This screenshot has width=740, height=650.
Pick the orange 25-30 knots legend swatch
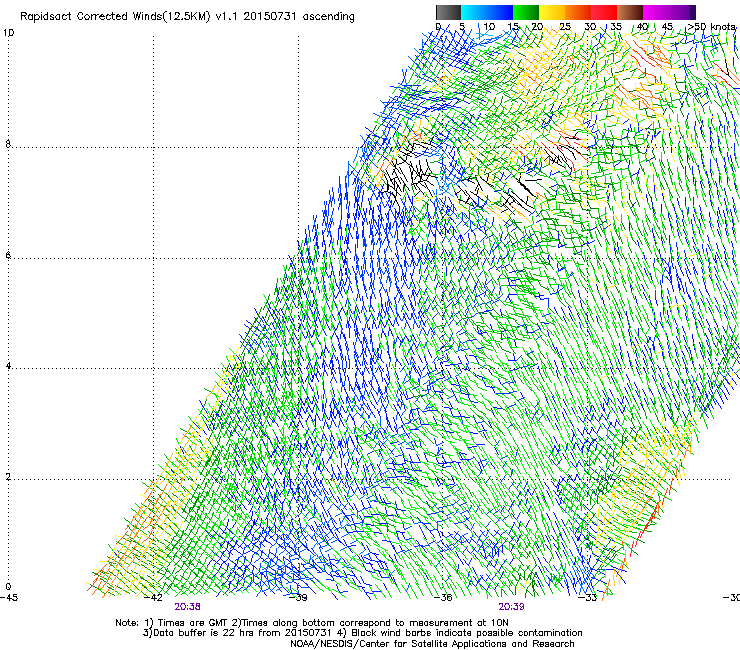[578, 12]
